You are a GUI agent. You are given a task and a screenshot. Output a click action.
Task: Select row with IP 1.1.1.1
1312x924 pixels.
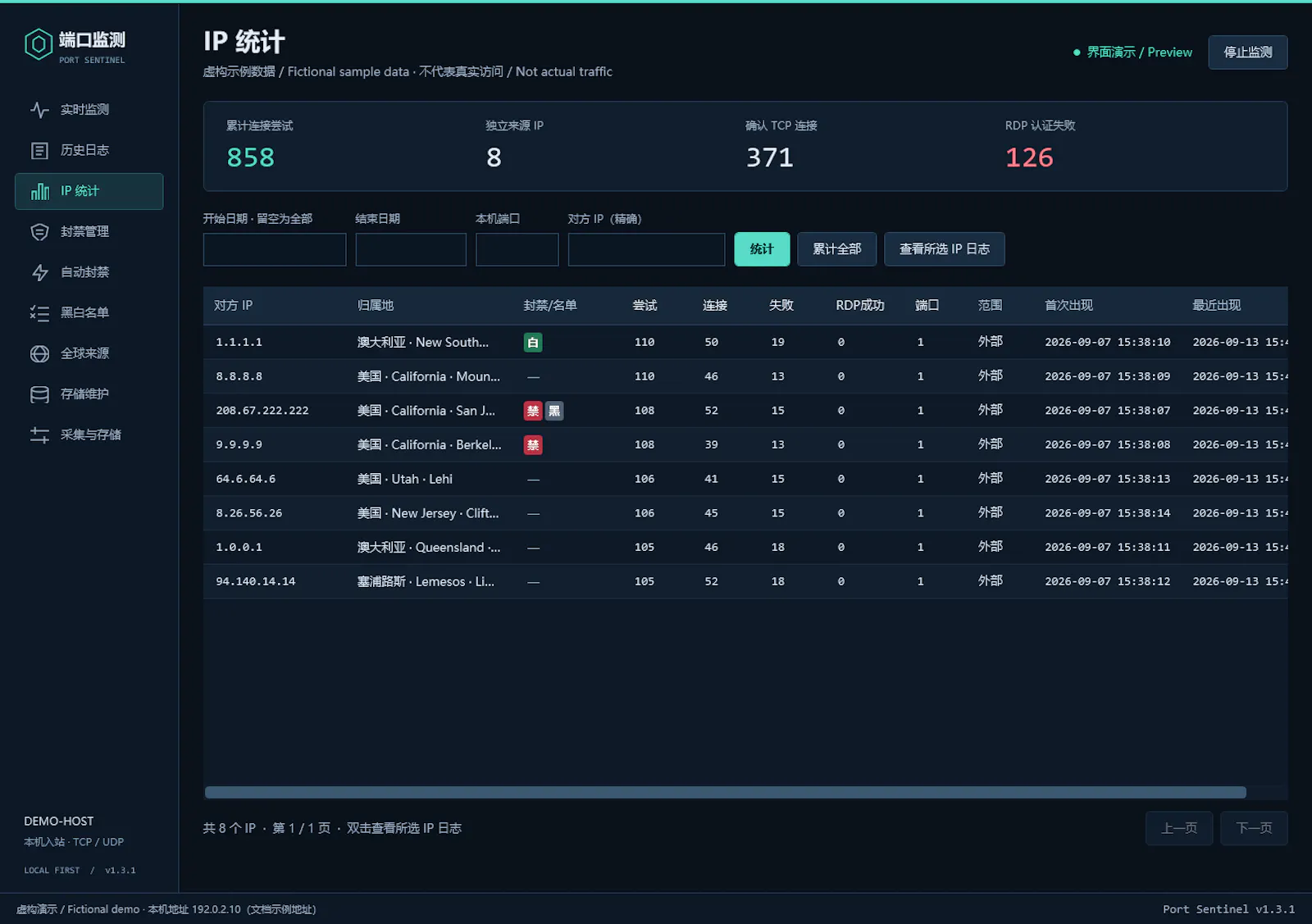[x=745, y=343]
